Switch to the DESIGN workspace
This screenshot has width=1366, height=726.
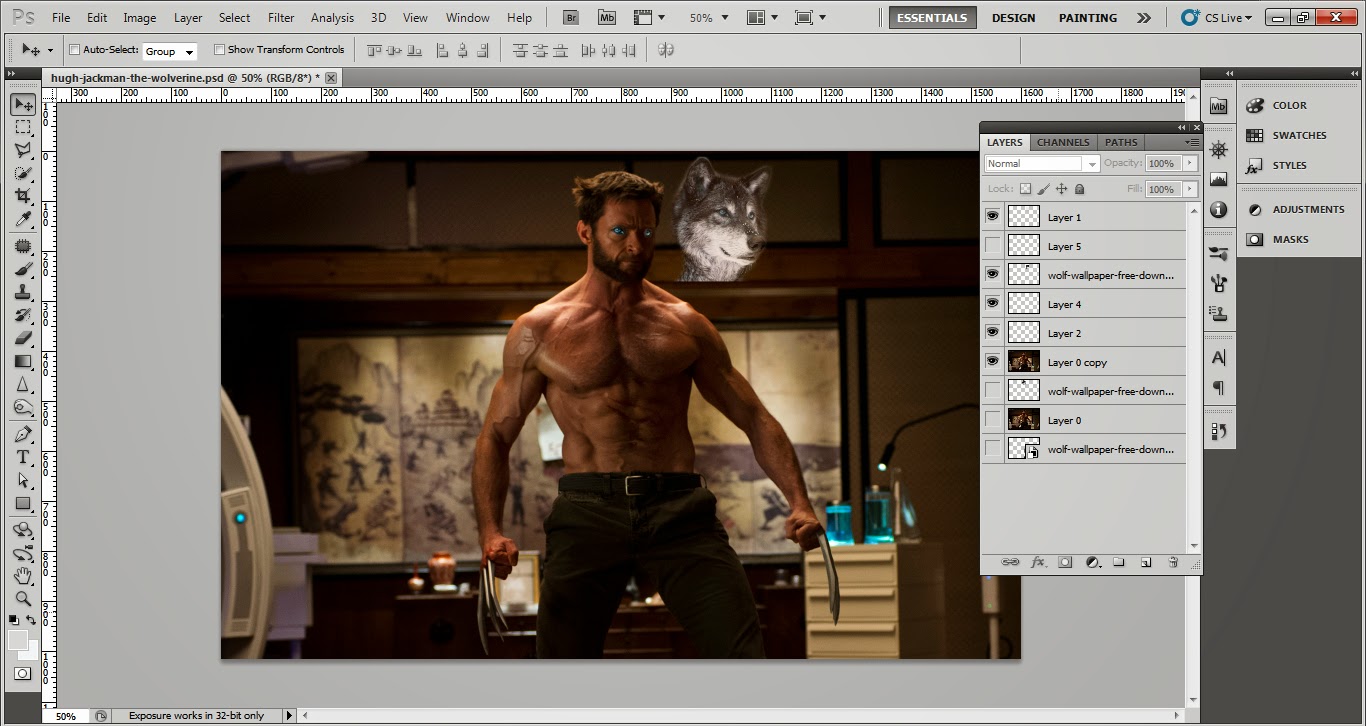click(1013, 17)
